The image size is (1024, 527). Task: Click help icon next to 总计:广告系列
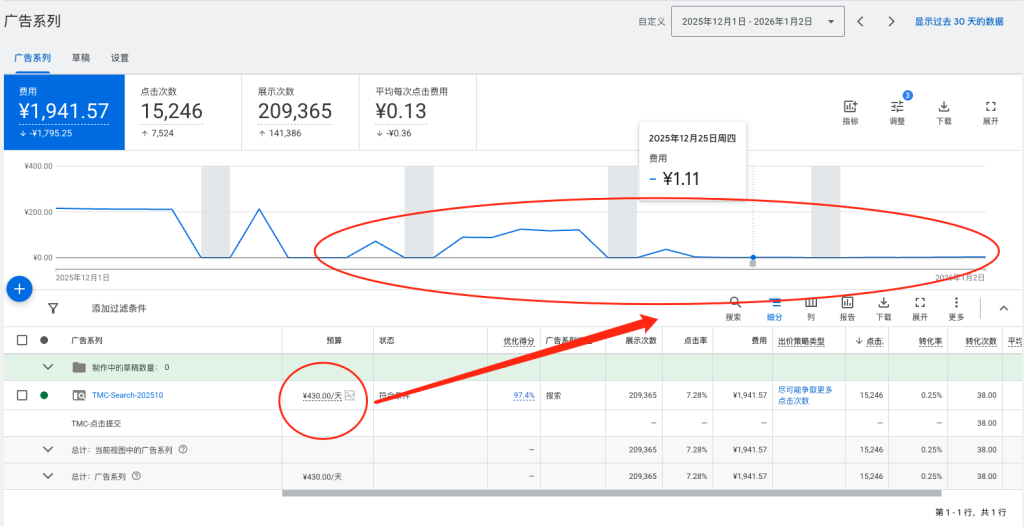coord(136,476)
